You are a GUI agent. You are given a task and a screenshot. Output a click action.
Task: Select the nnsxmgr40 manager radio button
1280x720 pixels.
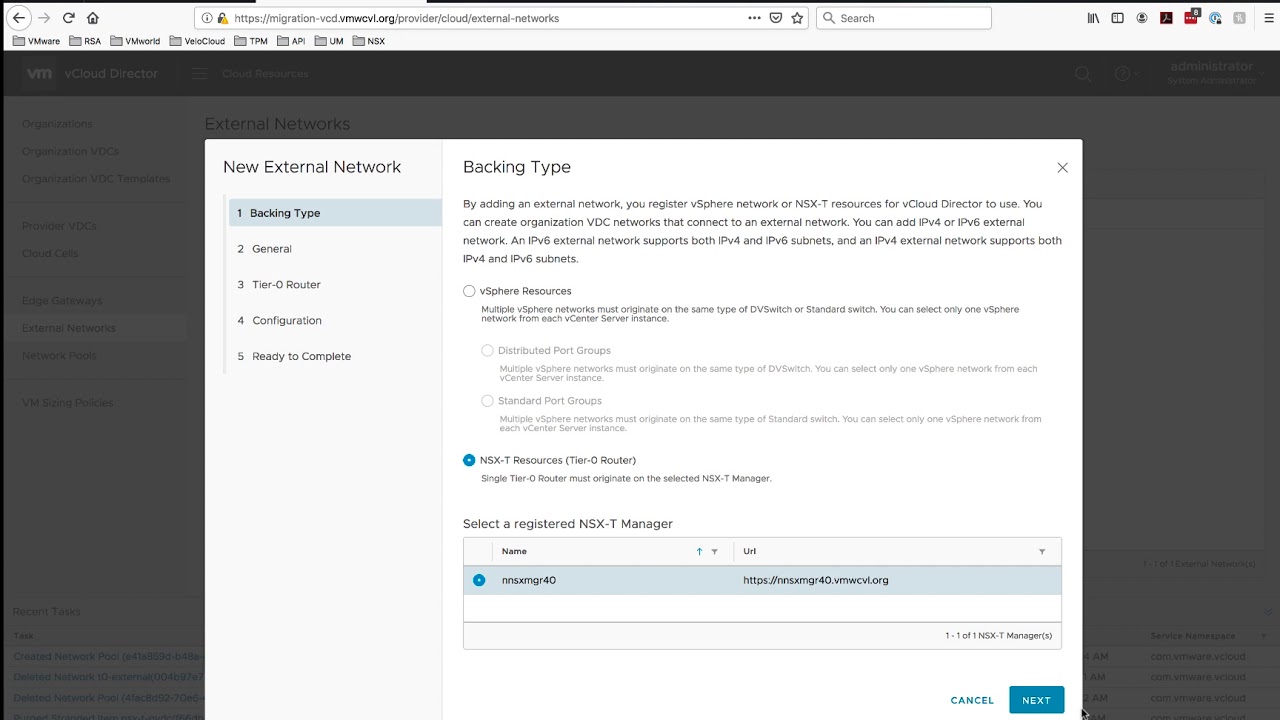[x=479, y=580]
